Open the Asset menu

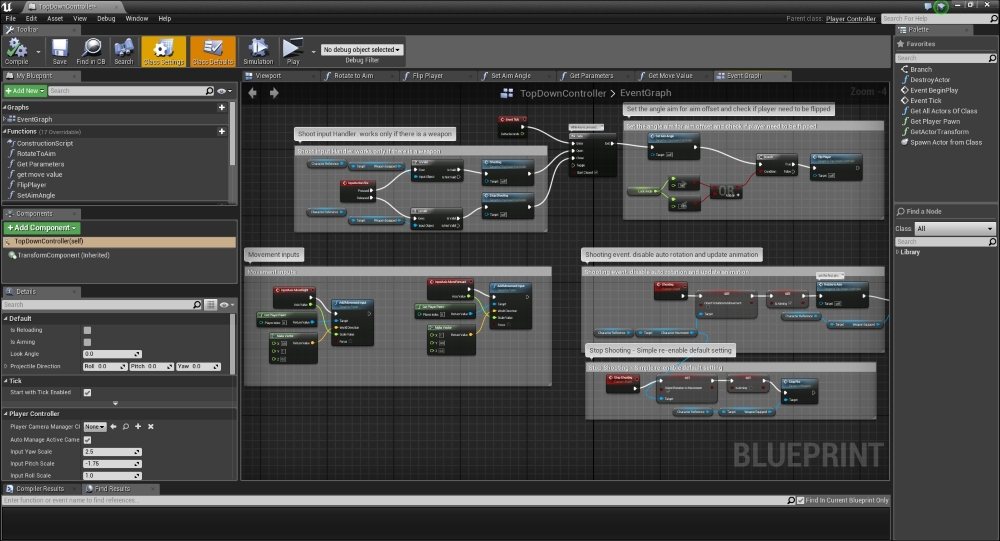(x=55, y=18)
